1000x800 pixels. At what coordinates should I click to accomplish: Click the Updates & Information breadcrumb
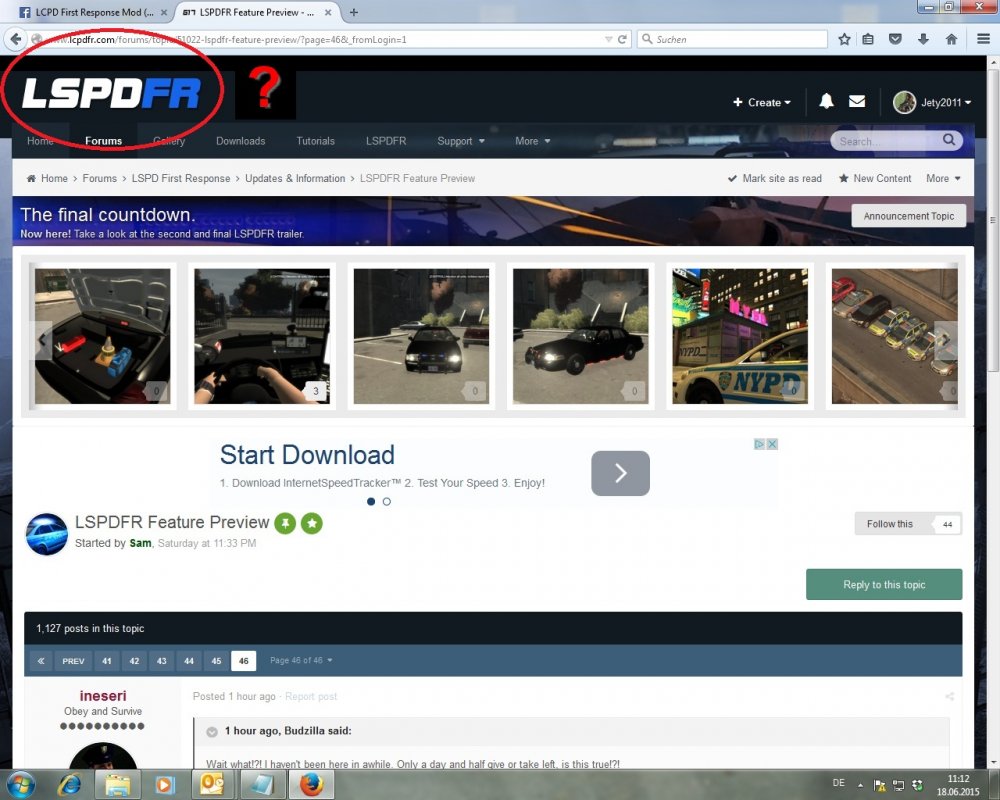pyautogui.click(x=295, y=179)
